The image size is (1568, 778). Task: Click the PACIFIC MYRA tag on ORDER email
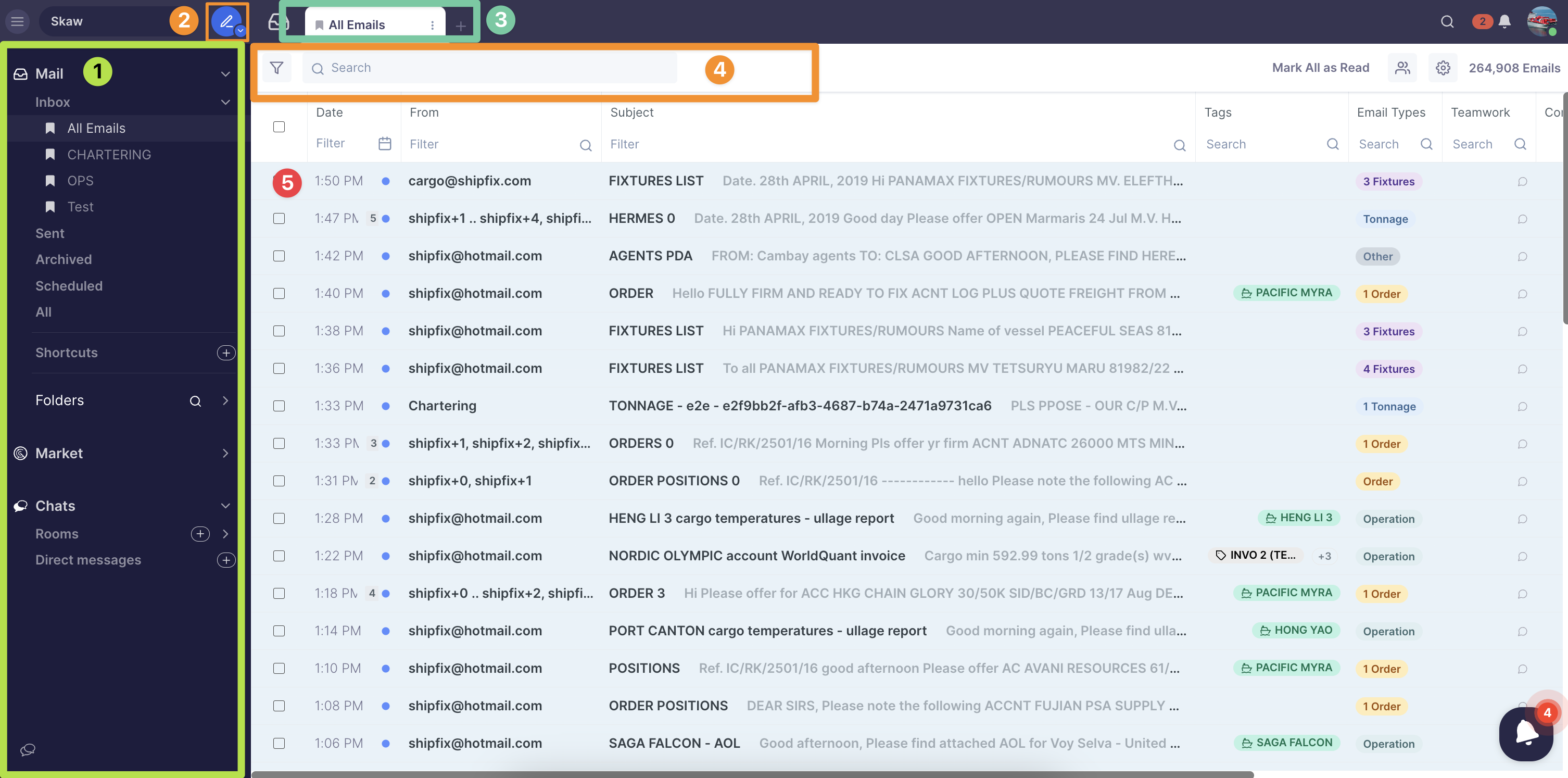(x=1286, y=293)
